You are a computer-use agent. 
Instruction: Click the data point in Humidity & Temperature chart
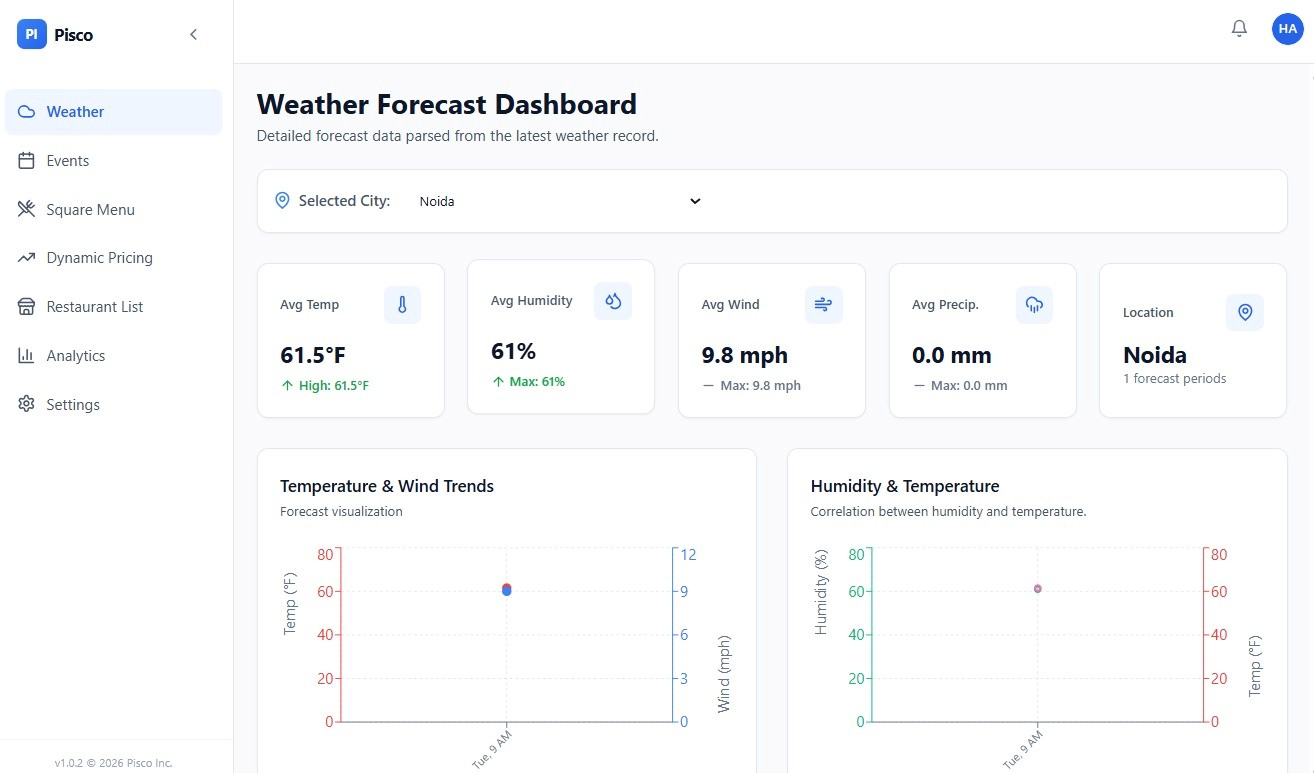pos(1037,589)
